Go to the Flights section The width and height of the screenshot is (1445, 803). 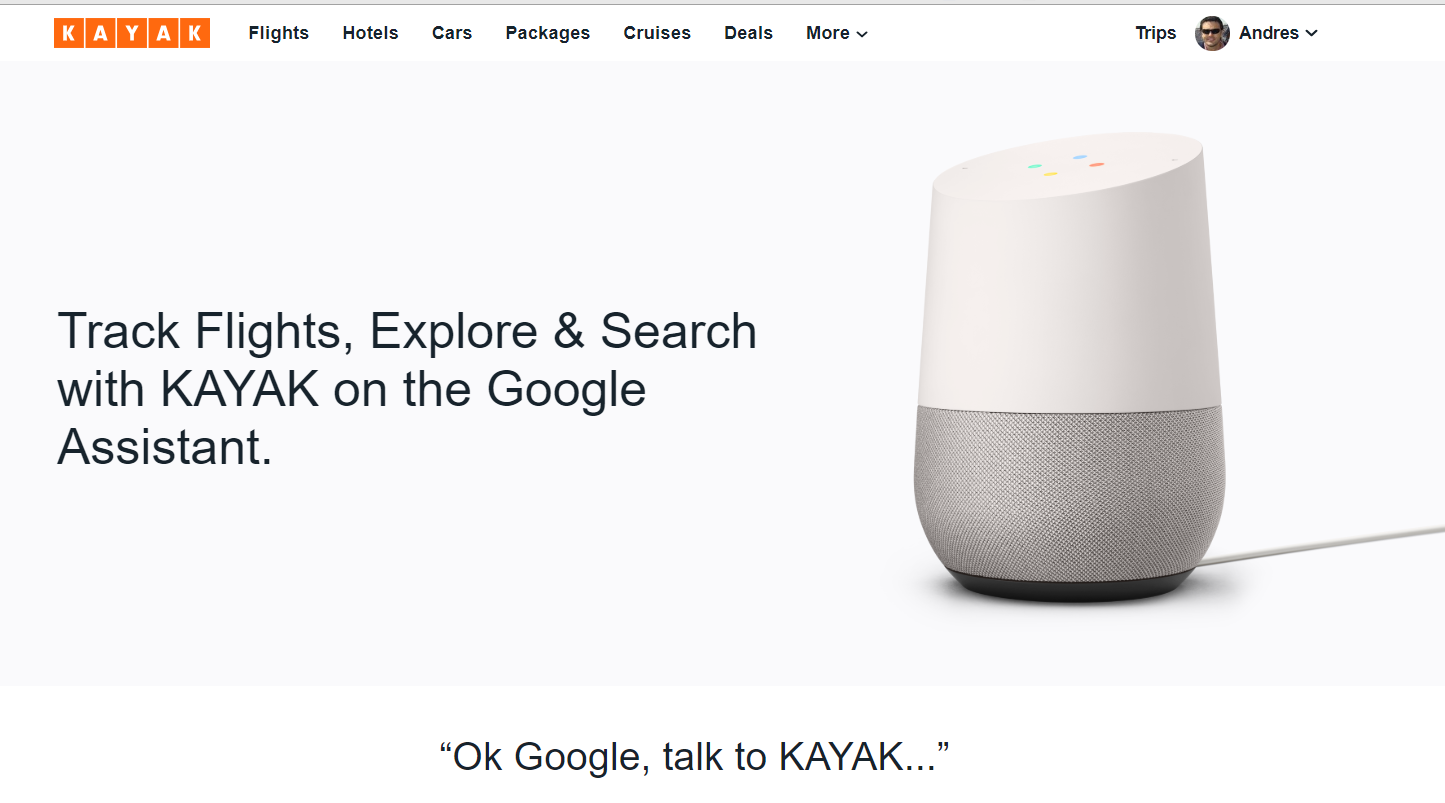[x=279, y=33]
